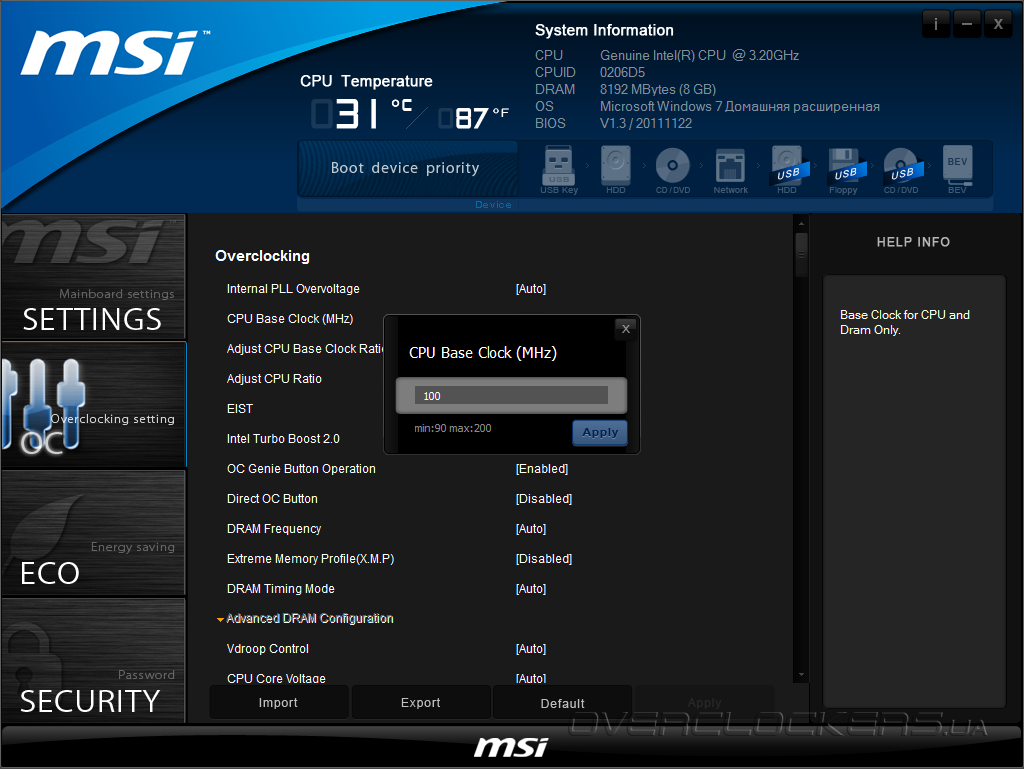This screenshot has width=1024, height=769.
Task: Apply the CPU Base Clock value
Action: (600, 432)
